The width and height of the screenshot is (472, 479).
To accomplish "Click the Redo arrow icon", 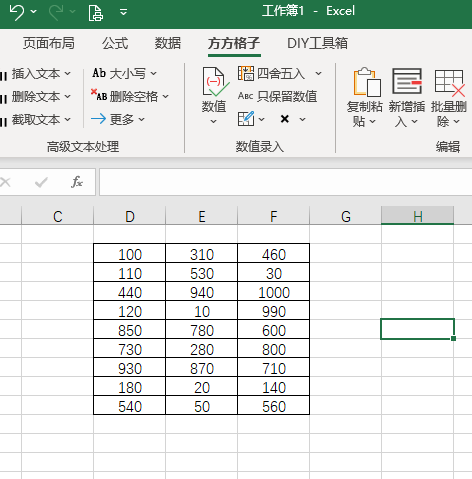I will [x=56, y=12].
